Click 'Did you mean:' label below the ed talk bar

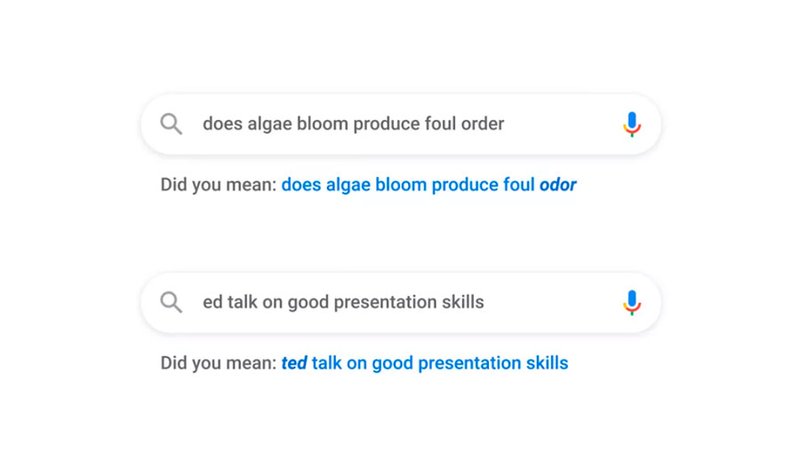point(218,363)
